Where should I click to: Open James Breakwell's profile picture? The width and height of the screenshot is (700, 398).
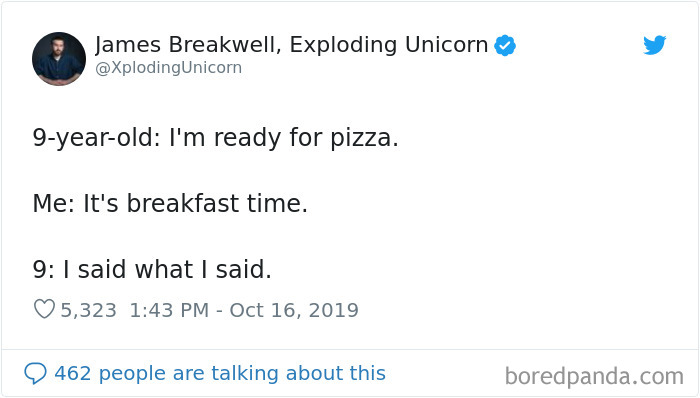tap(59, 58)
